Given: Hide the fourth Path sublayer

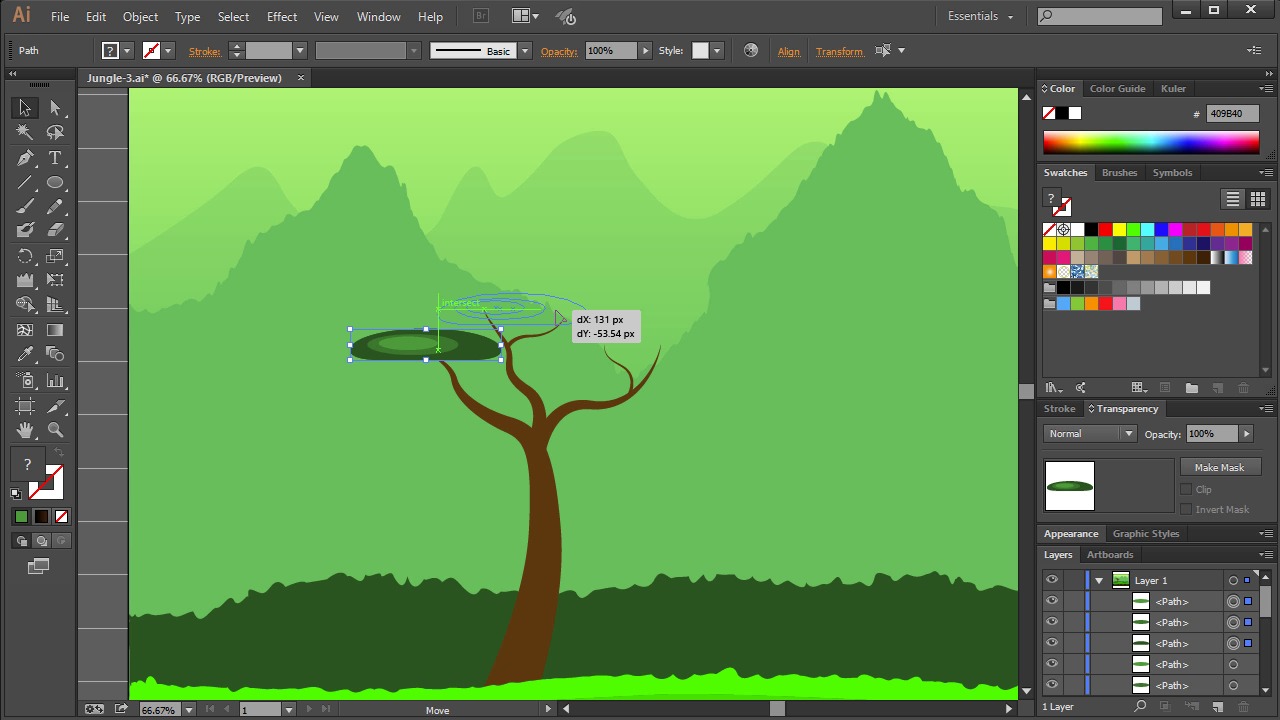Looking at the screenshot, I should pyautogui.click(x=1051, y=664).
